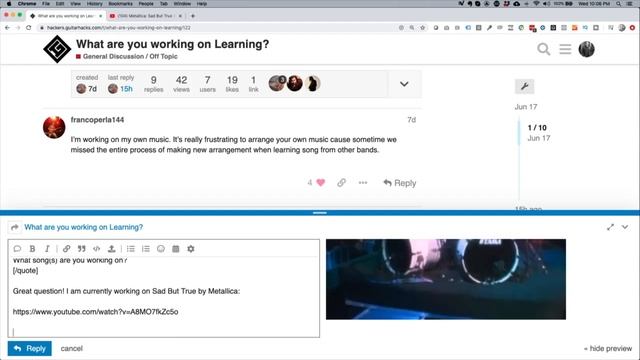Select the 'What are you working on' browser tab
The height and width of the screenshot is (360, 640).
pos(66,16)
